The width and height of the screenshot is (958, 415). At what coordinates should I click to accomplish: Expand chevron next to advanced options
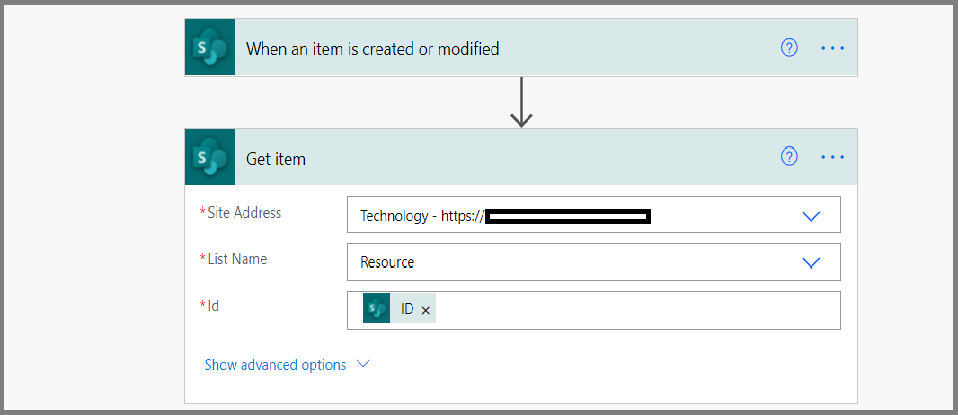pyautogui.click(x=363, y=364)
